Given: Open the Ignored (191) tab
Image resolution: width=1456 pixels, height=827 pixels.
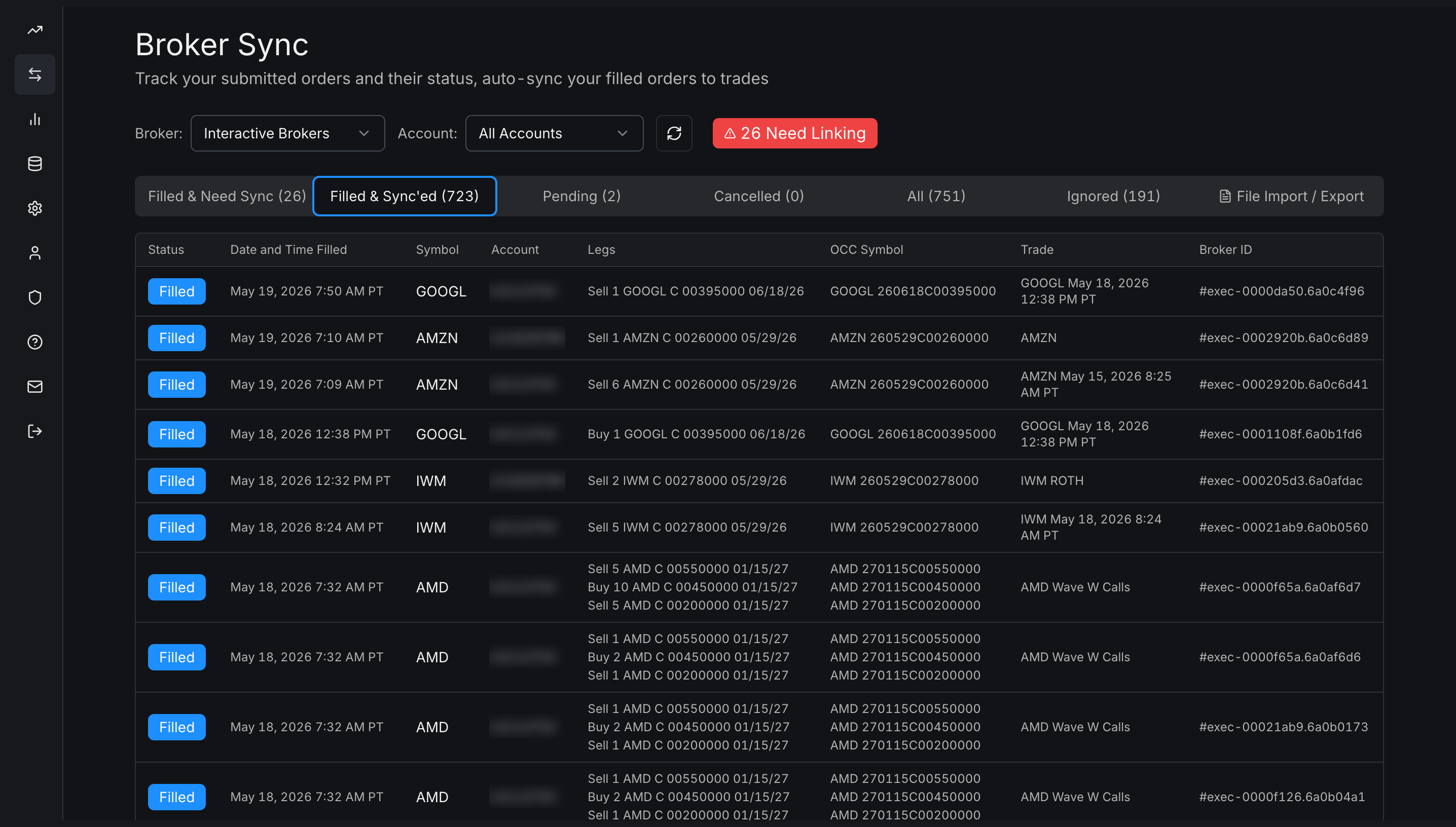Looking at the screenshot, I should click(1113, 196).
